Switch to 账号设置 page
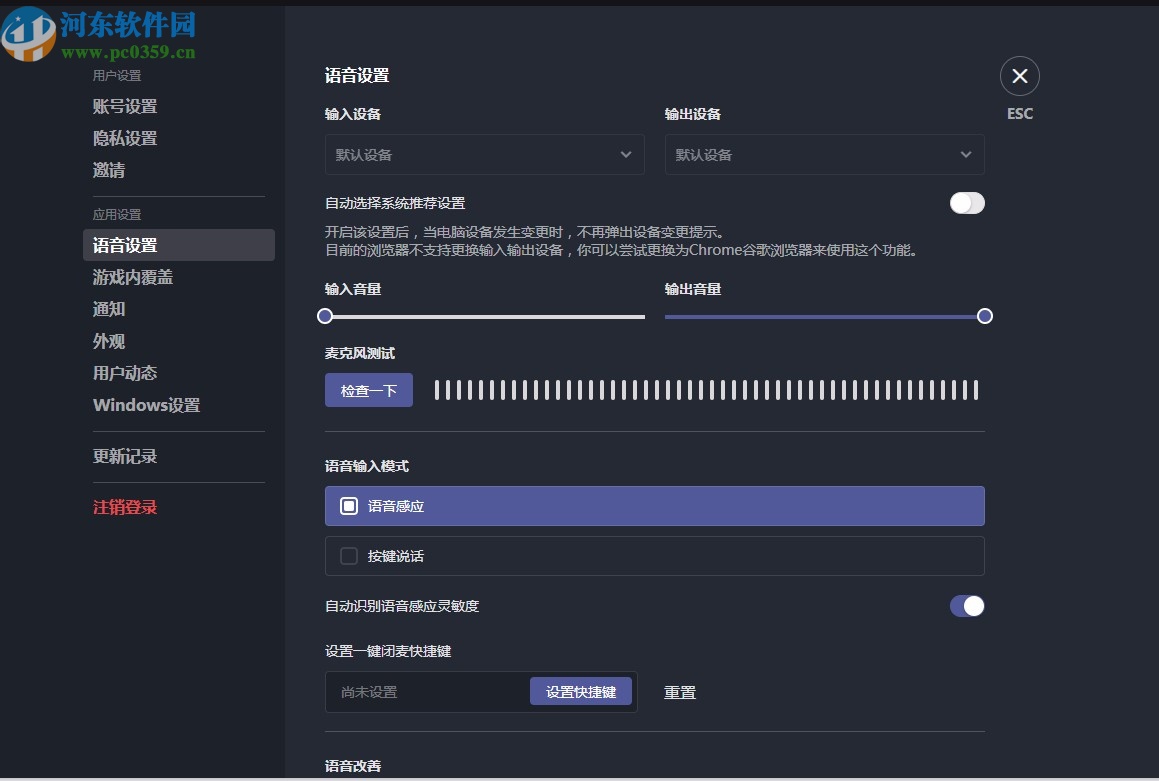 (123, 106)
